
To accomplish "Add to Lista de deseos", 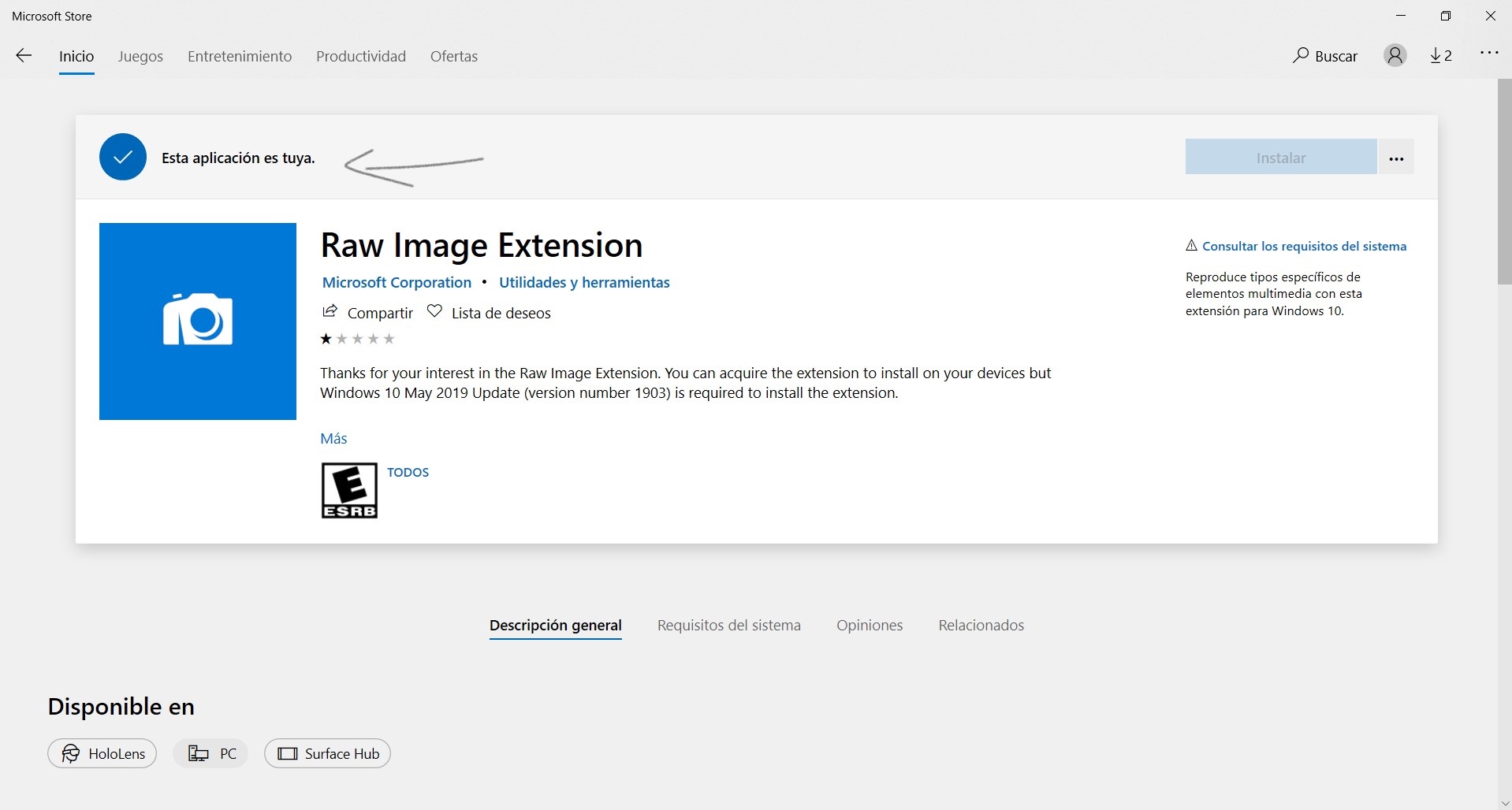I will coord(489,313).
